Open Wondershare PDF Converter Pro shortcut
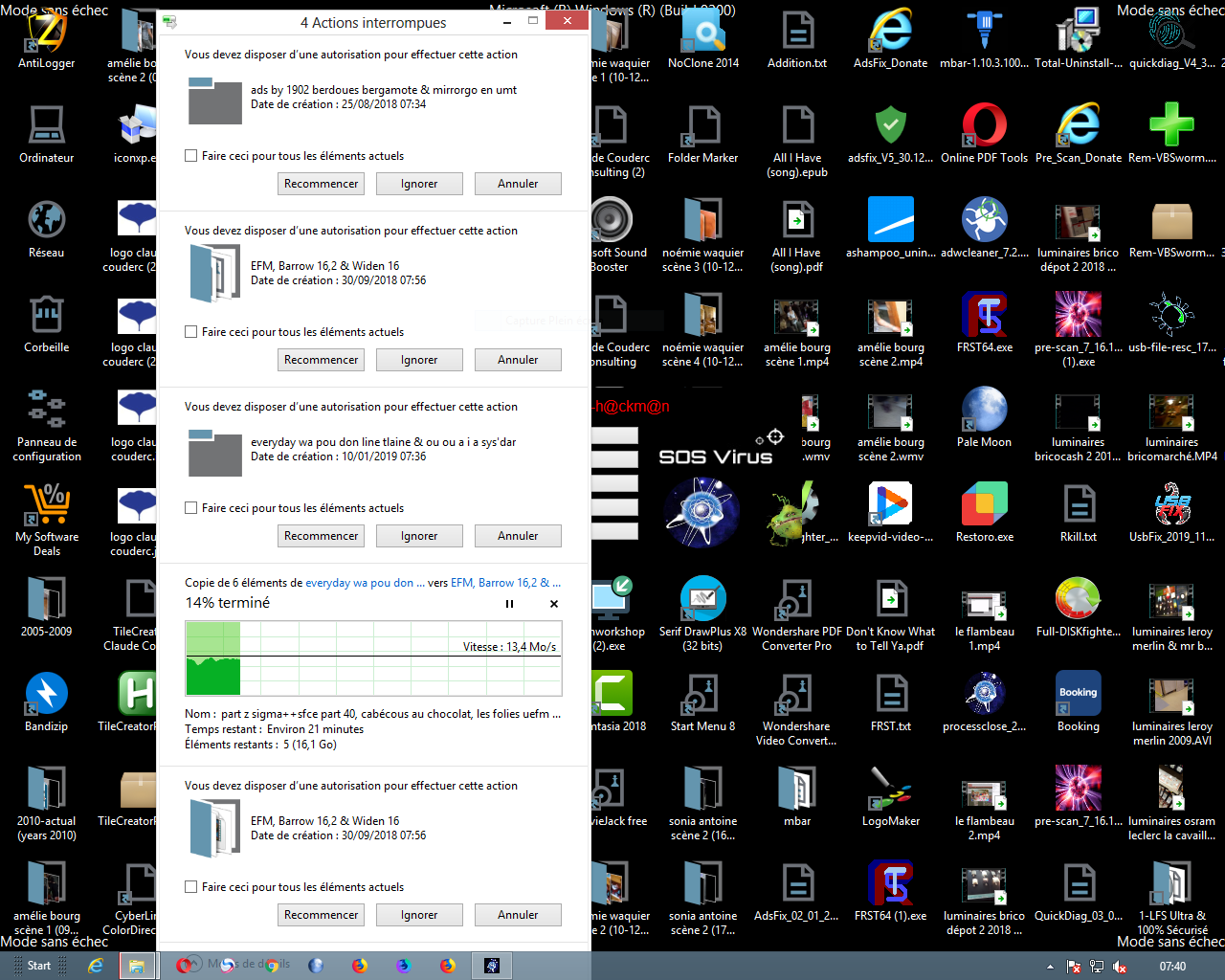The image size is (1225, 980). point(796,615)
